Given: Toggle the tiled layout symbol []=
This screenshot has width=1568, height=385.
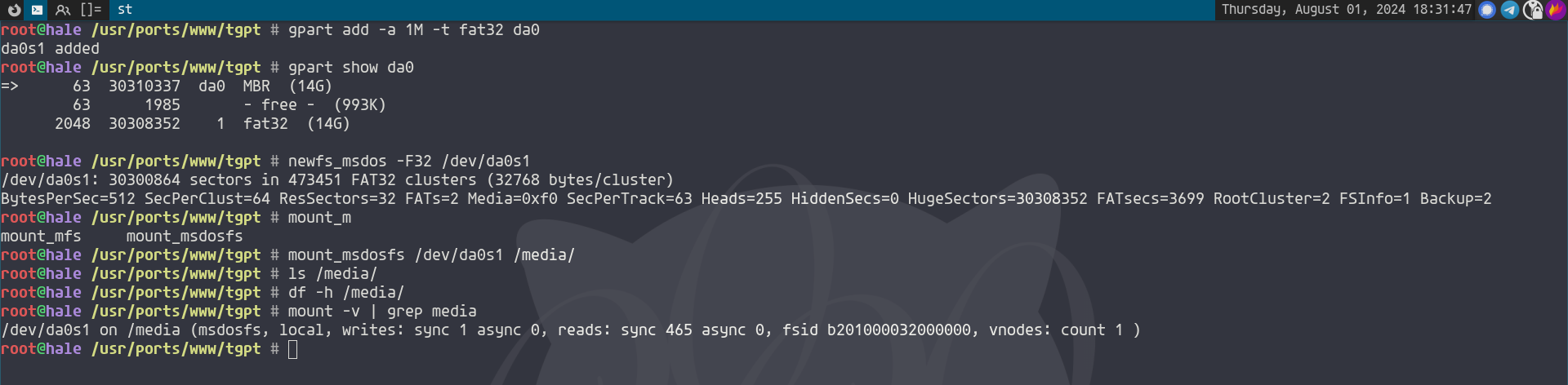Looking at the screenshot, I should click(91, 10).
